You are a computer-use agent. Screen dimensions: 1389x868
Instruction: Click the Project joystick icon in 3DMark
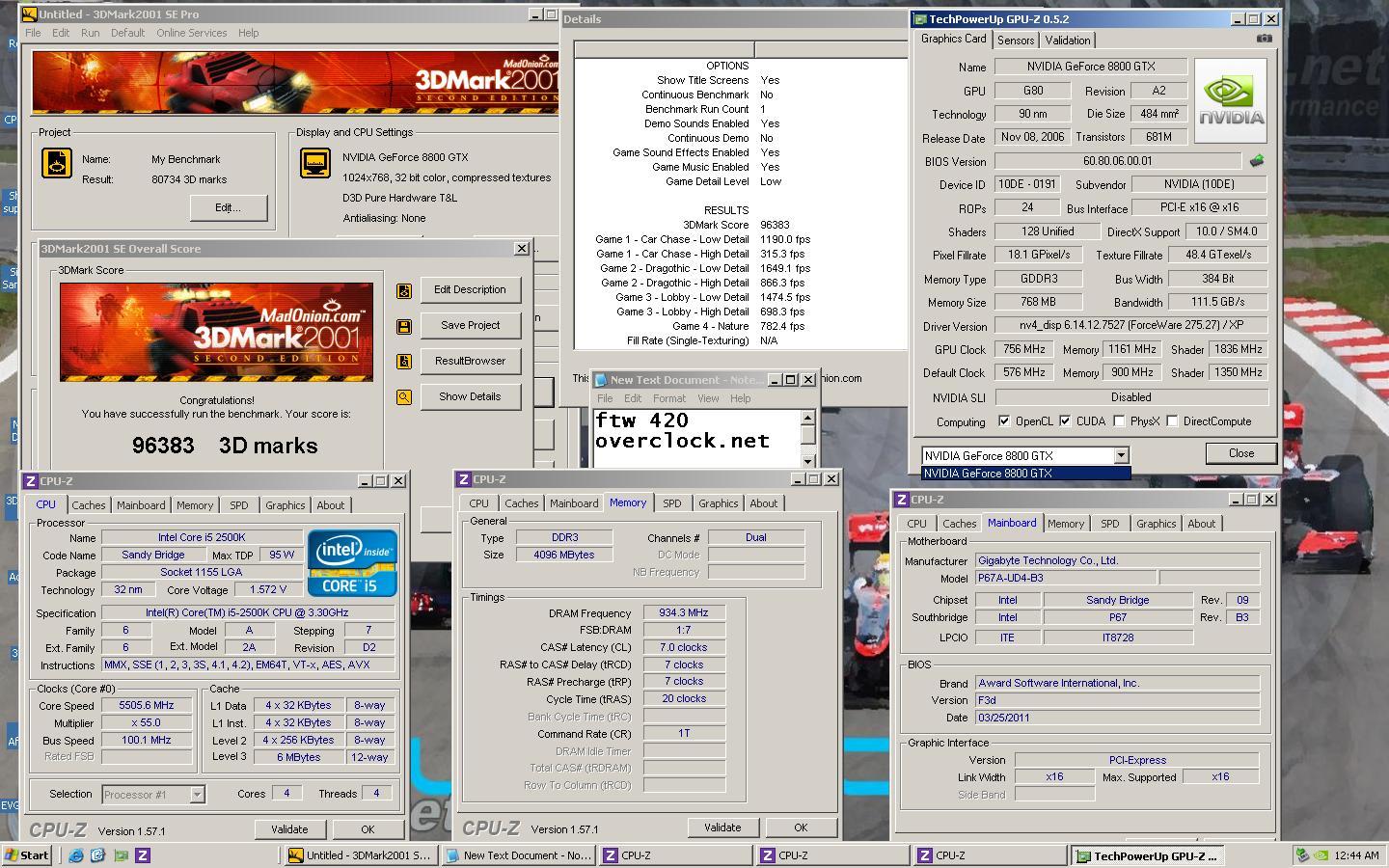57,163
